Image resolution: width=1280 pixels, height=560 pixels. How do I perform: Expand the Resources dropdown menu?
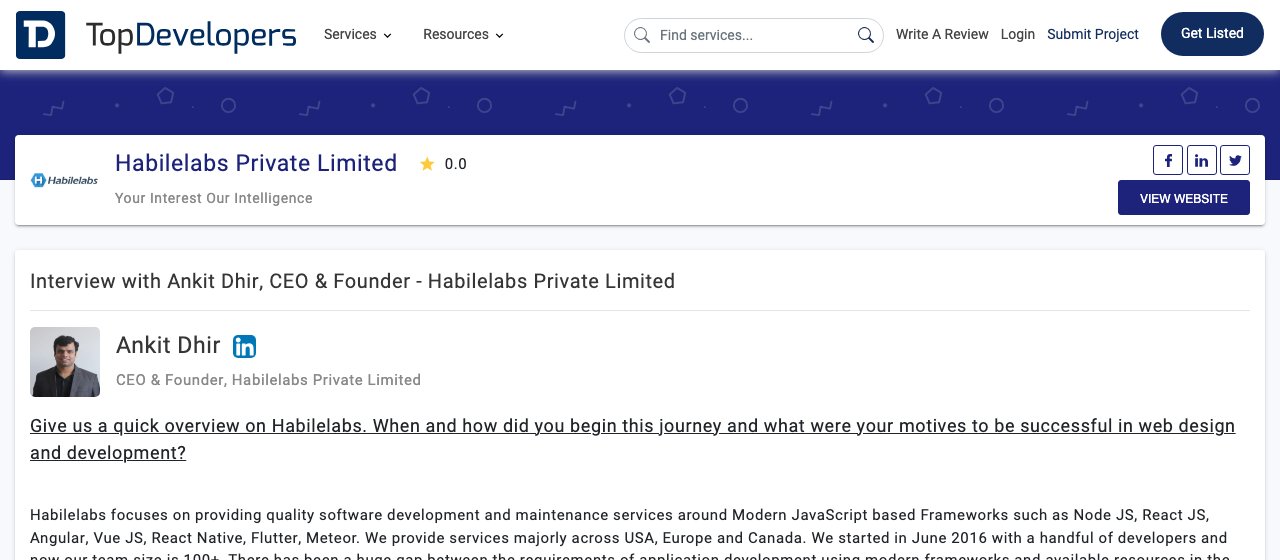coord(463,34)
